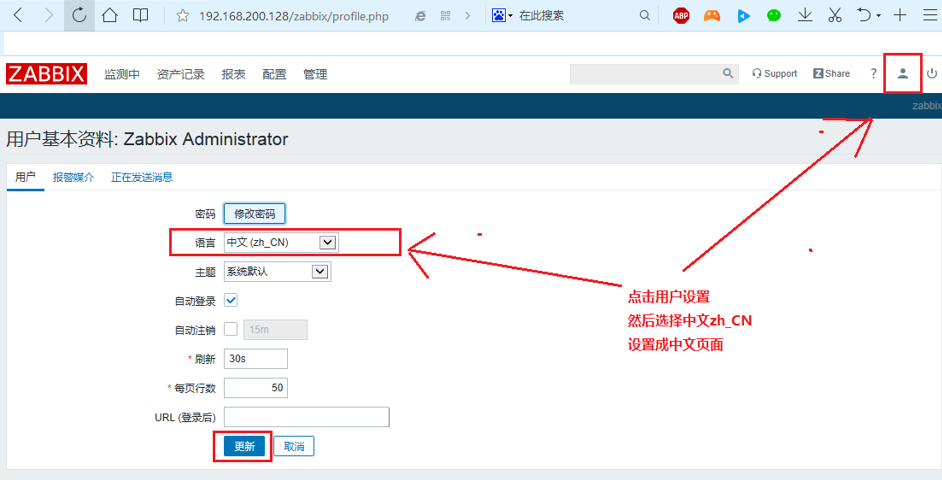Open the blue video play extension icon
This screenshot has width=942, height=480.
pyautogui.click(x=744, y=16)
